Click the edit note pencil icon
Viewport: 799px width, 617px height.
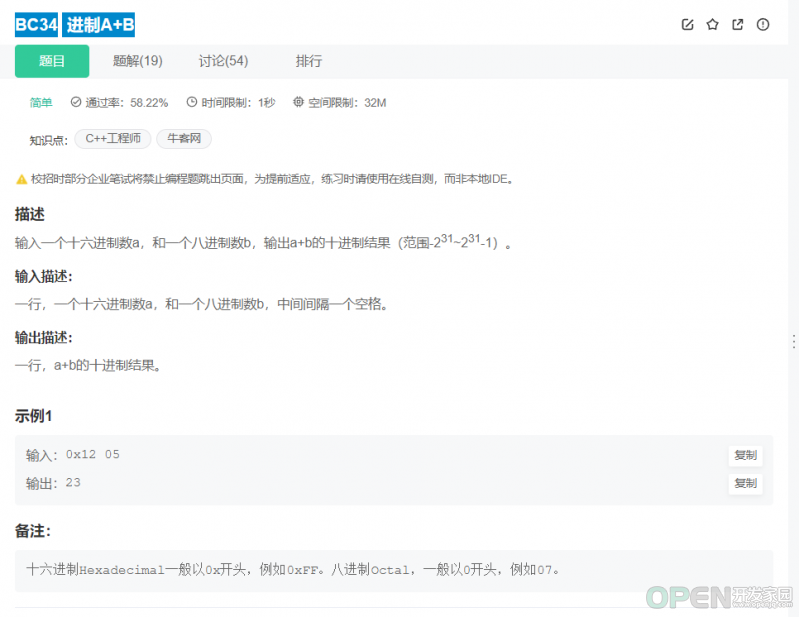point(687,24)
